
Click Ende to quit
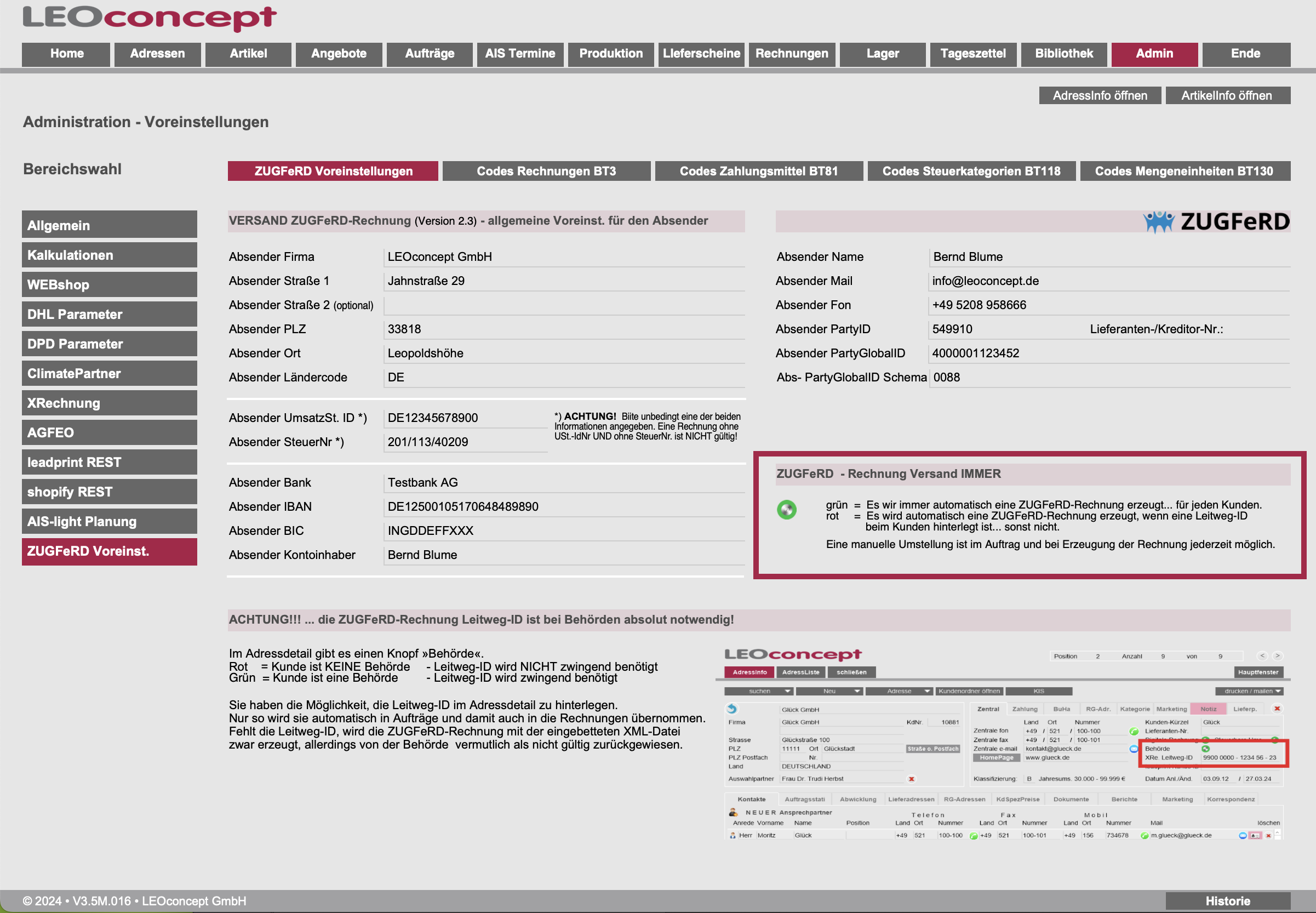point(1246,54)
